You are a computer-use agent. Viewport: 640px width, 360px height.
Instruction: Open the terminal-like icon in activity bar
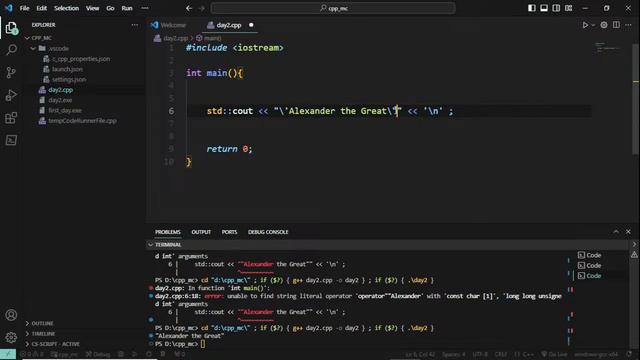11,140
